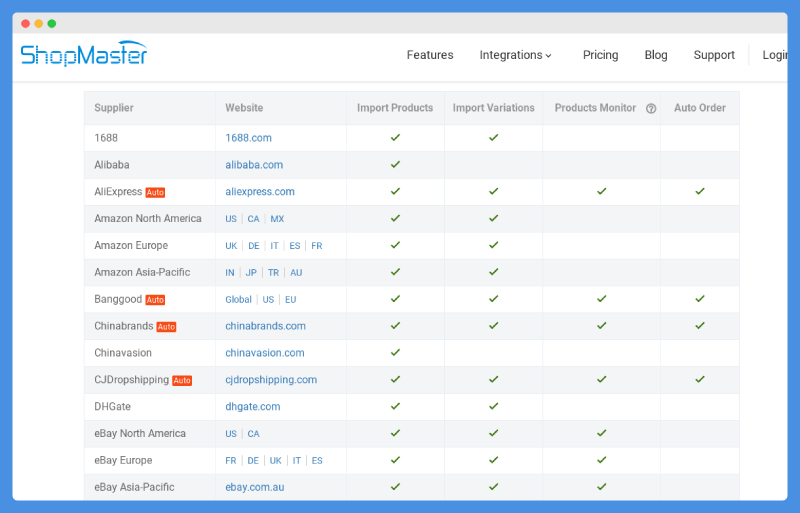Click the DHGate Import Variations checkmark

click(493, 406)
